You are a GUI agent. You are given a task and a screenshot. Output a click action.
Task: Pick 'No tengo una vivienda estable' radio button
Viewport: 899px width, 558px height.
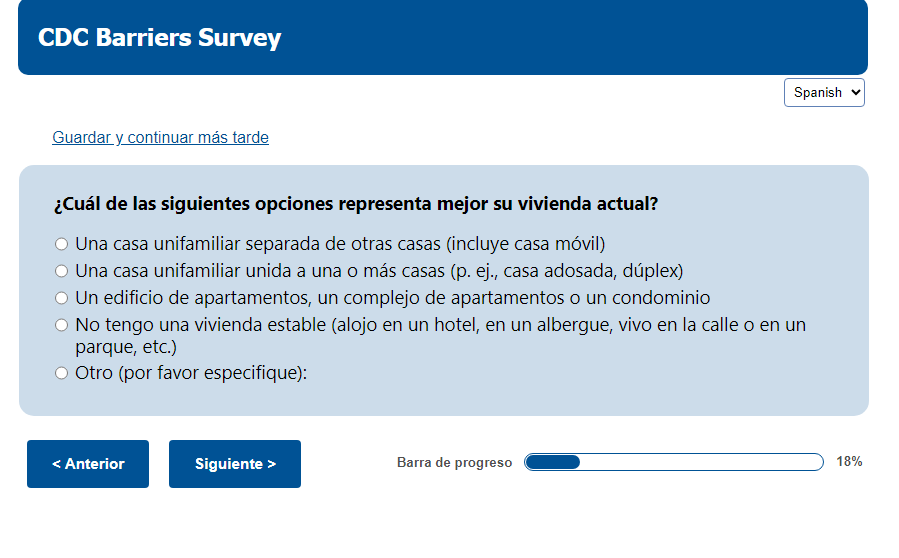click(x=62, y=325)
